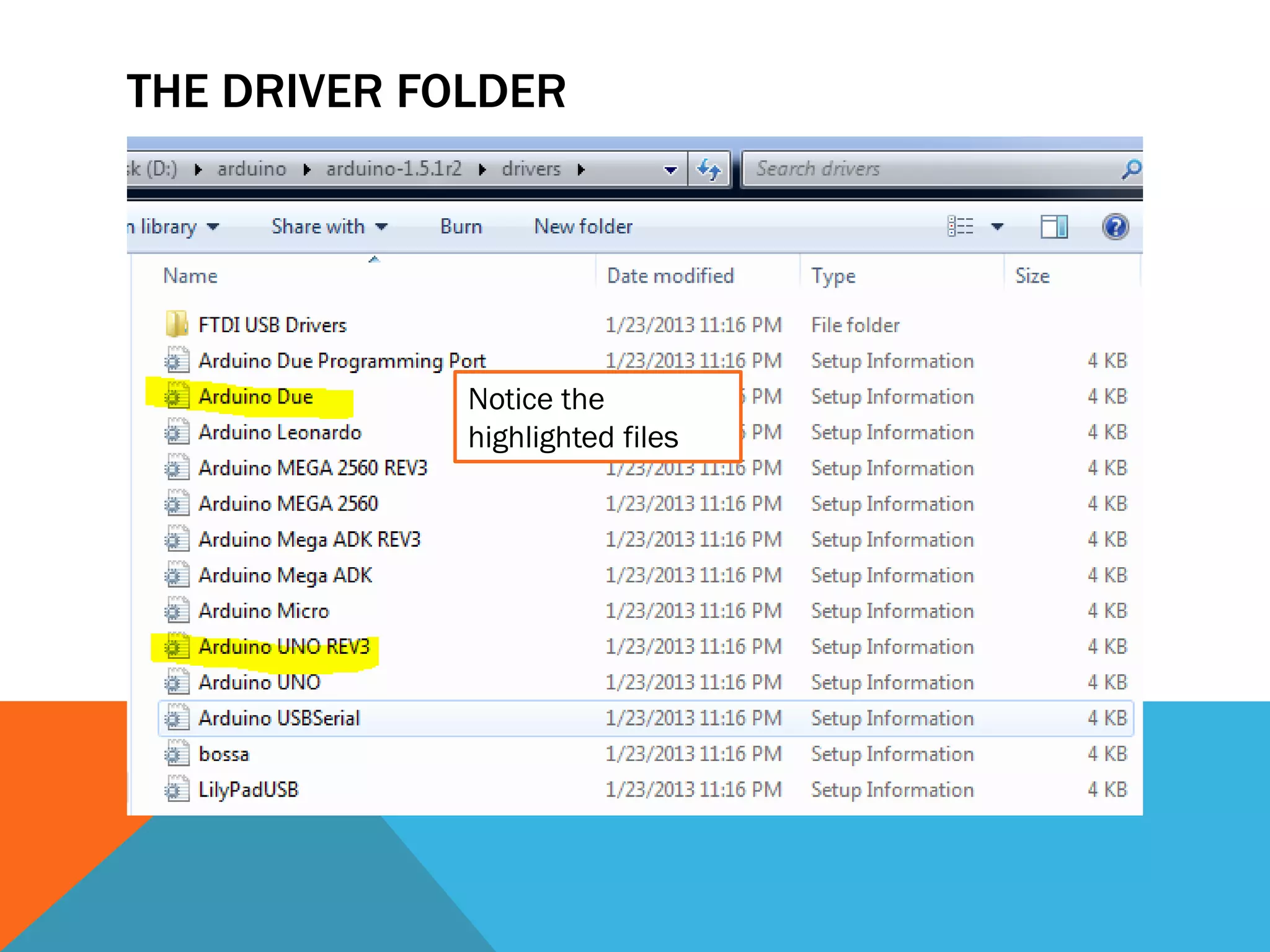Viewport: 1270px width, 952px height.
Task: Expand arrow after arduino-1.5.1r2 breadcrumb
Action: [x=482, y=169]
